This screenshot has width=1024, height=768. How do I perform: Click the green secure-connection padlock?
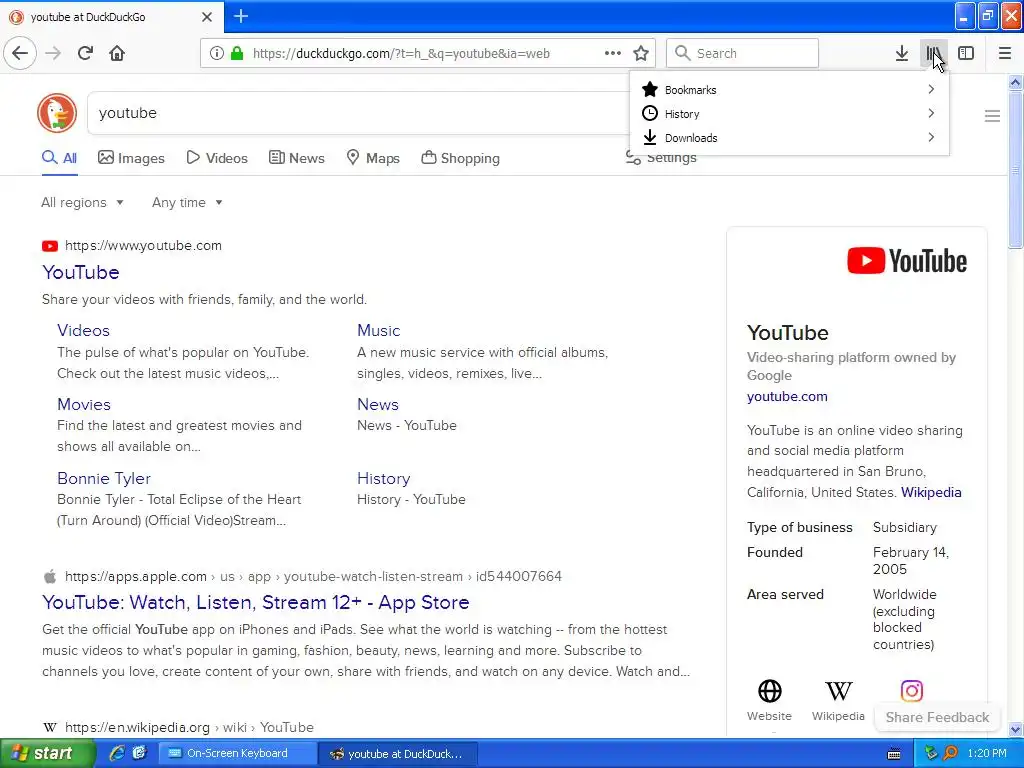(237, 53)
